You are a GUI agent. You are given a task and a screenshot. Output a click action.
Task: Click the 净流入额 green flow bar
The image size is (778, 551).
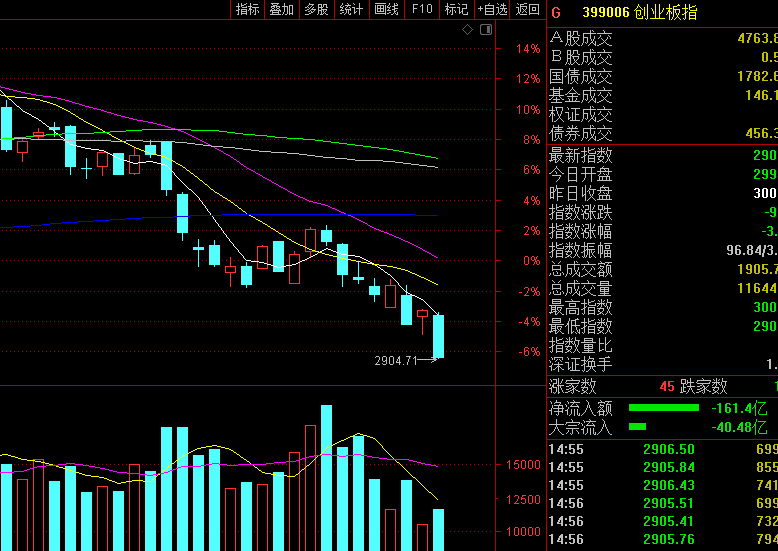tap(663, 408)
